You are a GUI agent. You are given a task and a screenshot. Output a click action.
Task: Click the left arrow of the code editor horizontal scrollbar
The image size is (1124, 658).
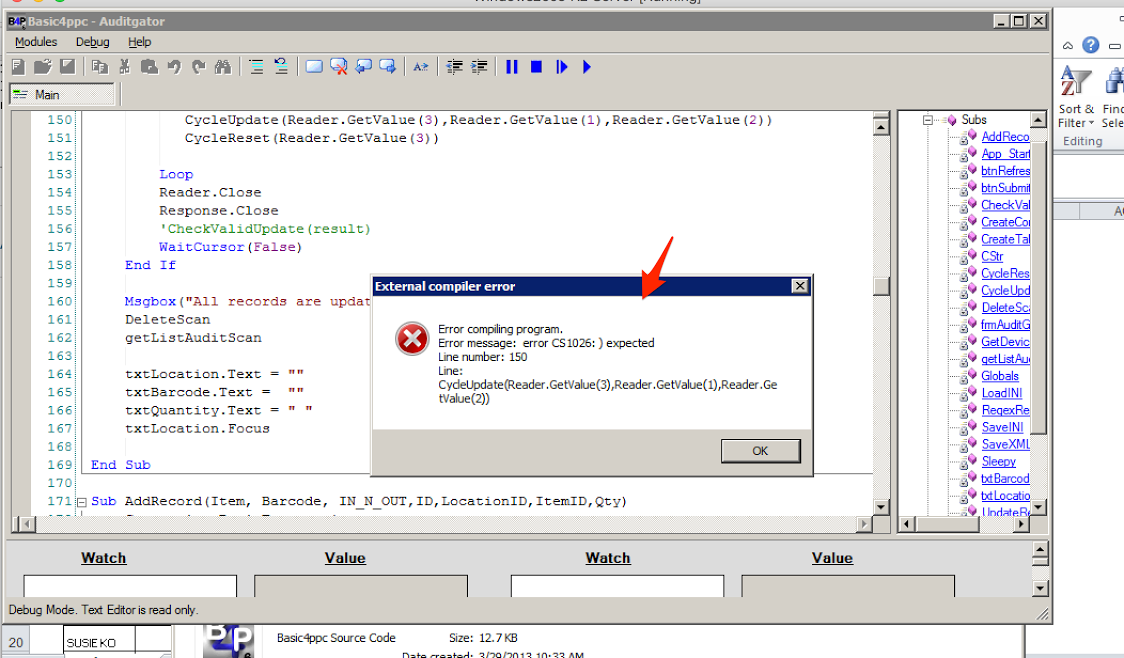[26, 524]
